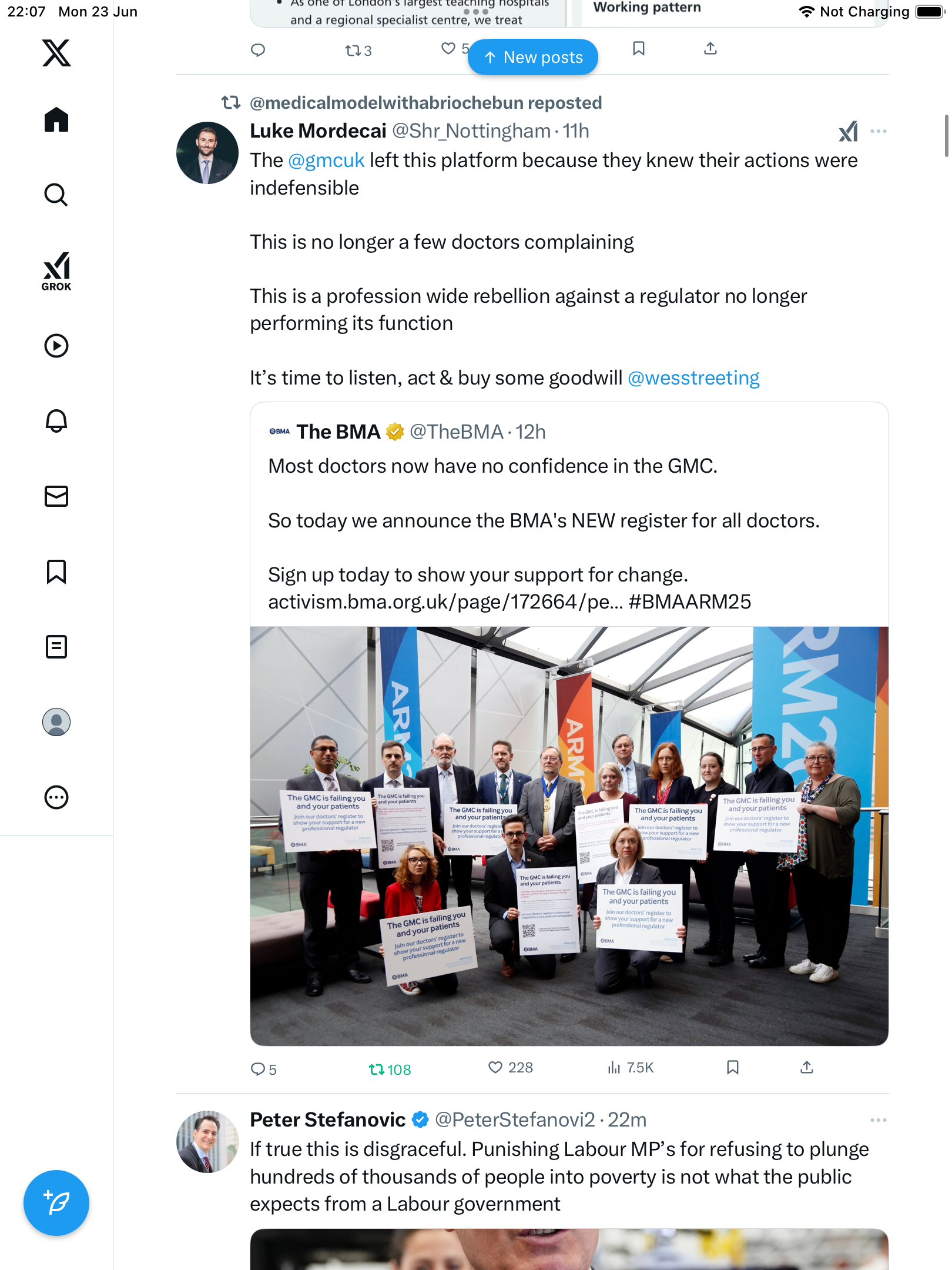This screenshot has height=1270, width=952.
Task: Go to Home feed
Action: pyautogui.click(x=56, y=120)
